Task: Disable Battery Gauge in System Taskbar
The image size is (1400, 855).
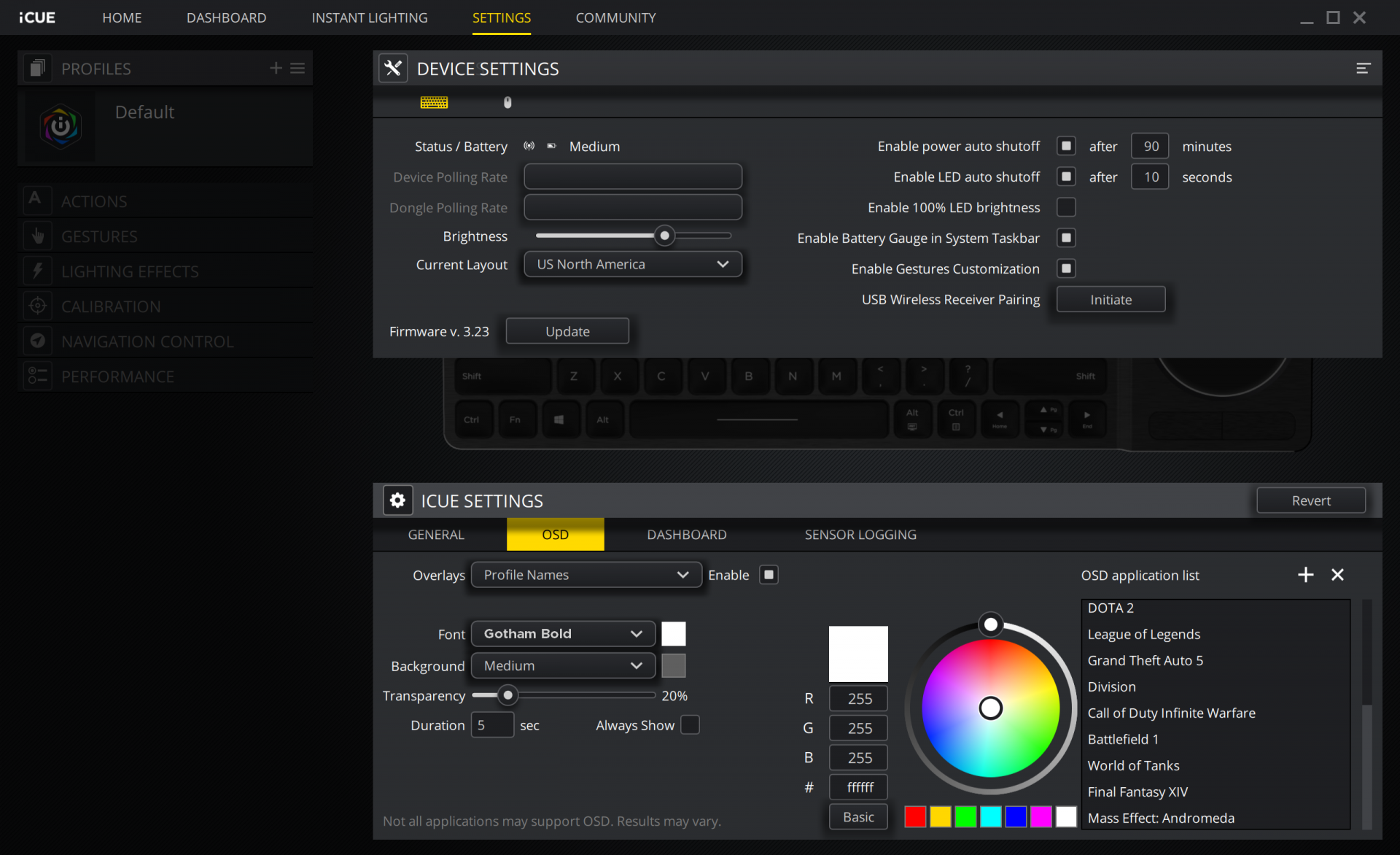Action: (1066, 238)
